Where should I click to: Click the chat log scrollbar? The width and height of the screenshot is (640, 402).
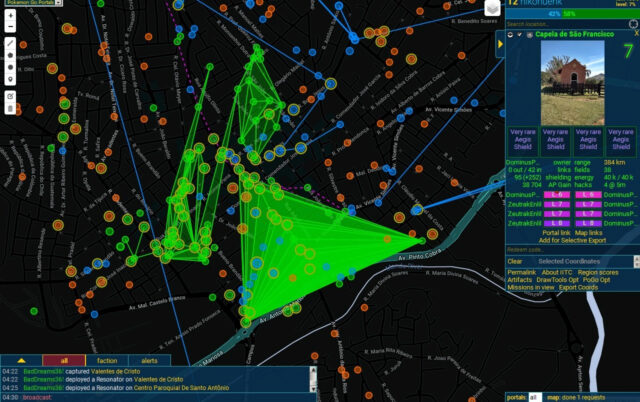click(313, 379)
